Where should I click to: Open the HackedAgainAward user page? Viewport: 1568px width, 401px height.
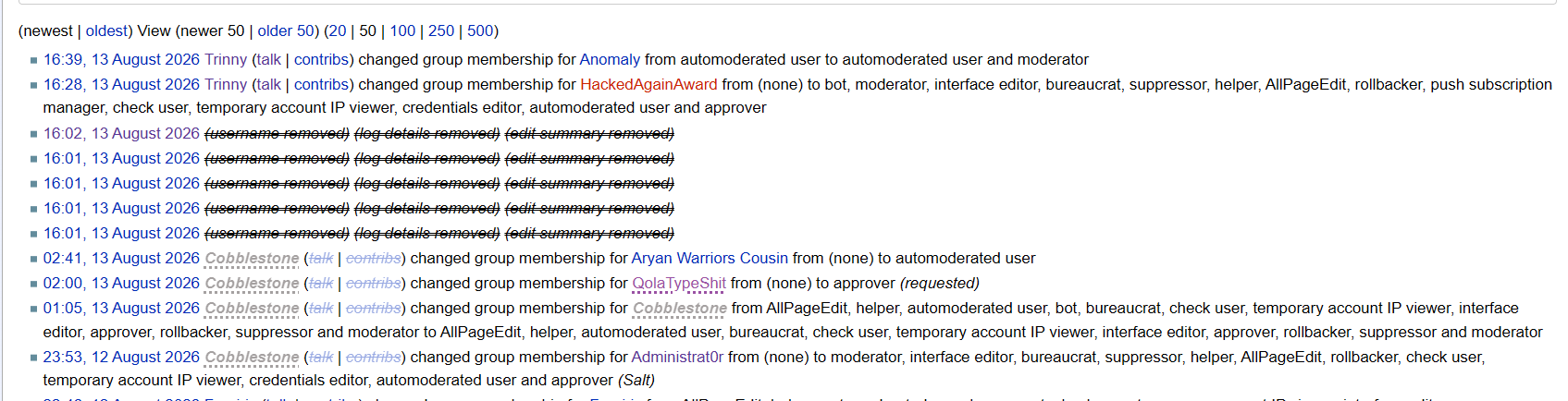(648, 85)
